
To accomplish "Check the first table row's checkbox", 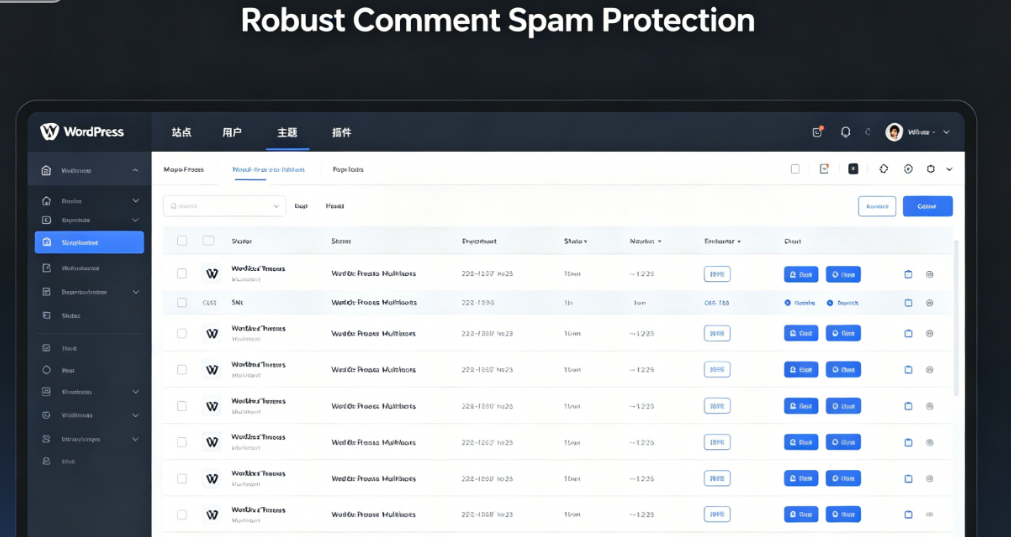I will [182, 273].
